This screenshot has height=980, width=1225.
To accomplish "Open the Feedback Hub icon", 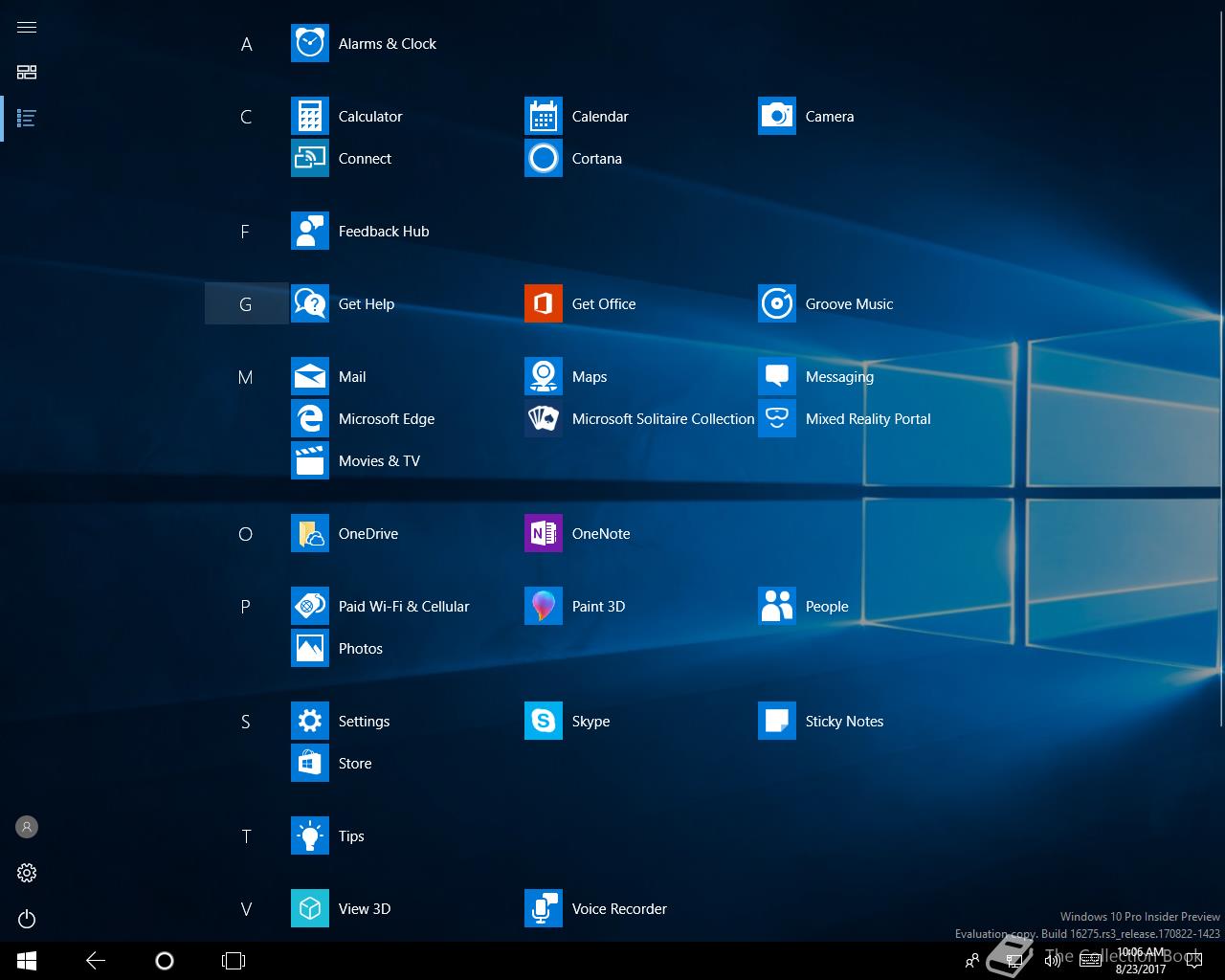I will pos(309,231).
